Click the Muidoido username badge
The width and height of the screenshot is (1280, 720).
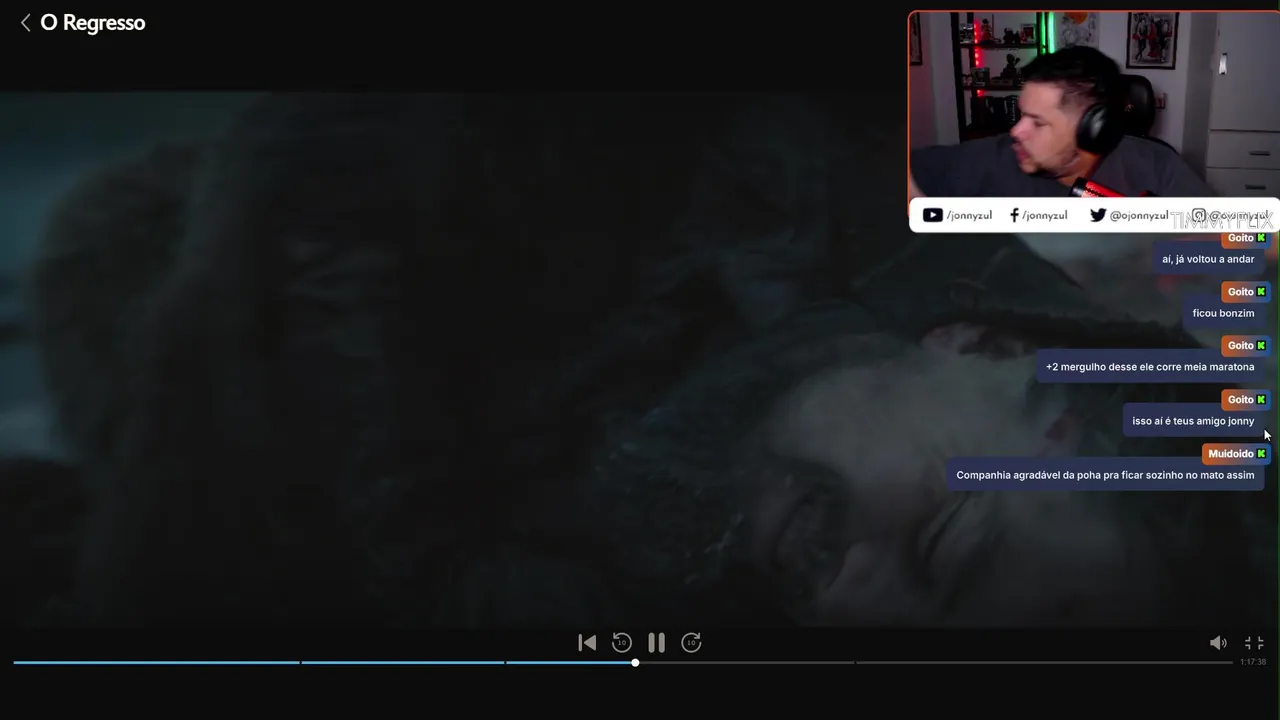[x=1236, y=454]
